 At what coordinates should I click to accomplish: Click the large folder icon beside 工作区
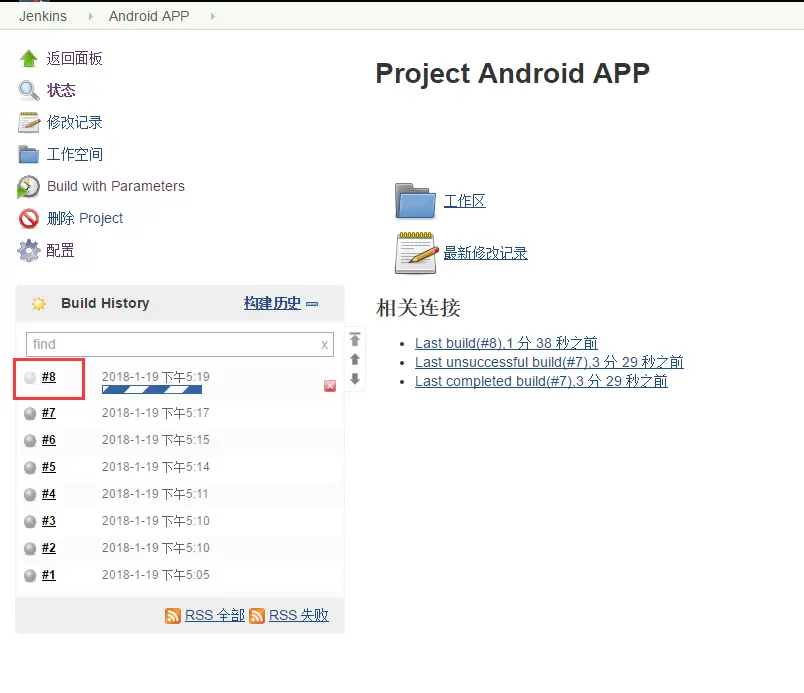(x=415, y=200)
